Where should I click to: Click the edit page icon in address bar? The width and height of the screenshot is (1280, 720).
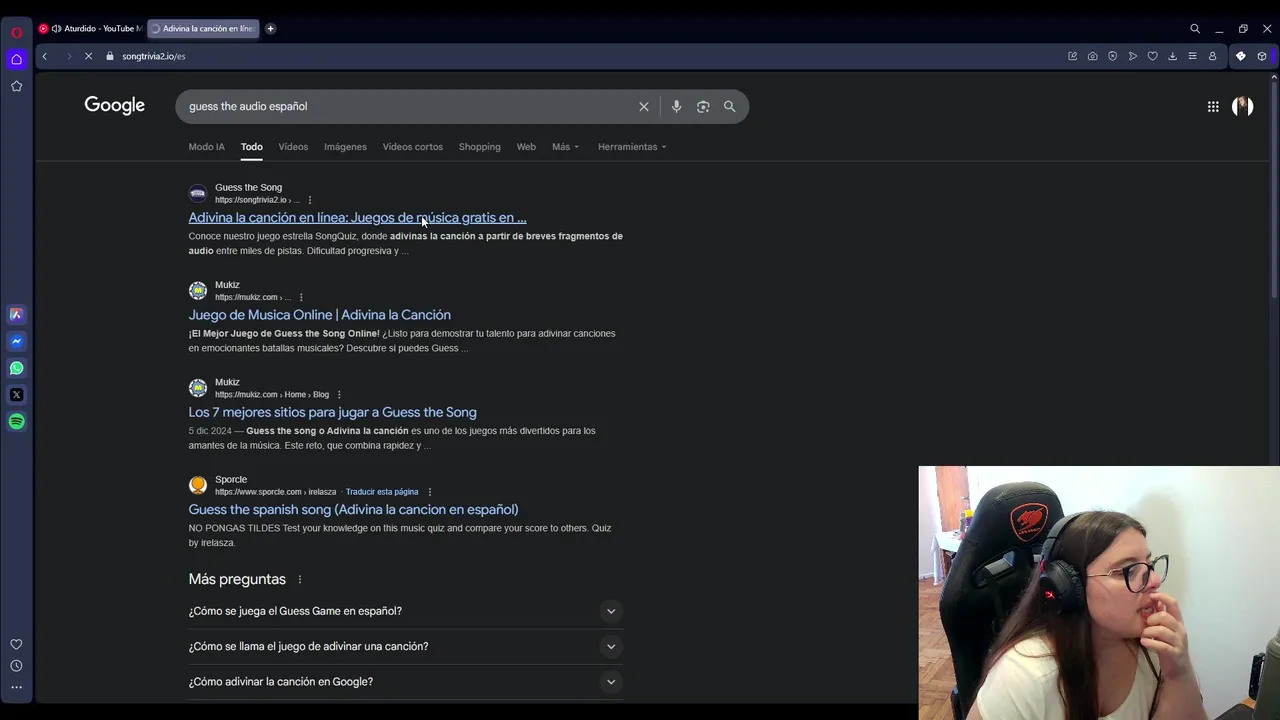tap(1072, 56)
